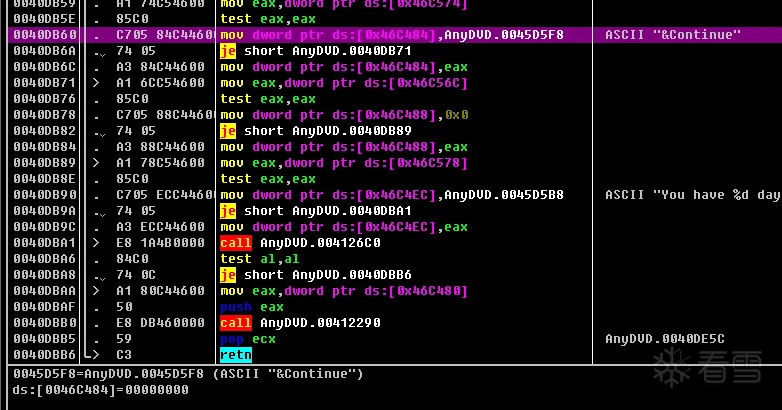Select the 'pop ecx' instruction
The width and height of the screenshot is (782, 410).
click(x=248, y=339)
